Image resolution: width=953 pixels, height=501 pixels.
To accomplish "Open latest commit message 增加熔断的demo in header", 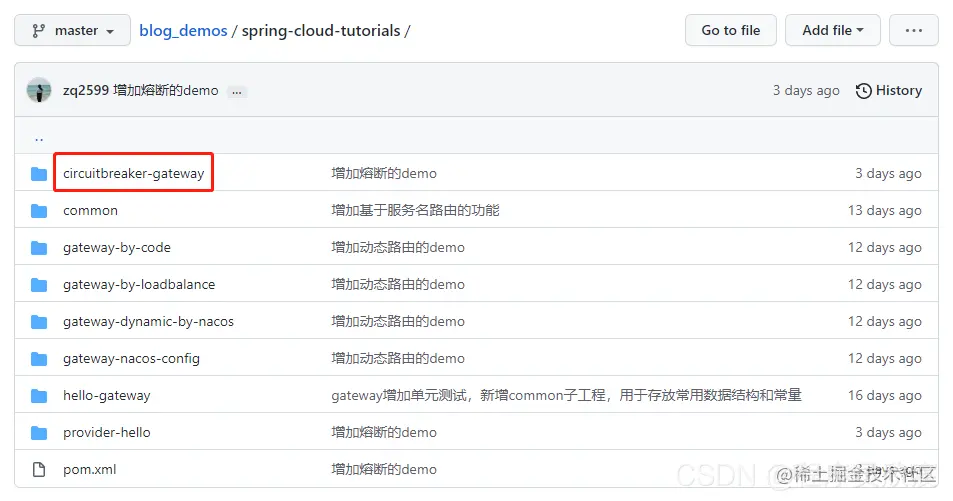I will pos(165,91).
